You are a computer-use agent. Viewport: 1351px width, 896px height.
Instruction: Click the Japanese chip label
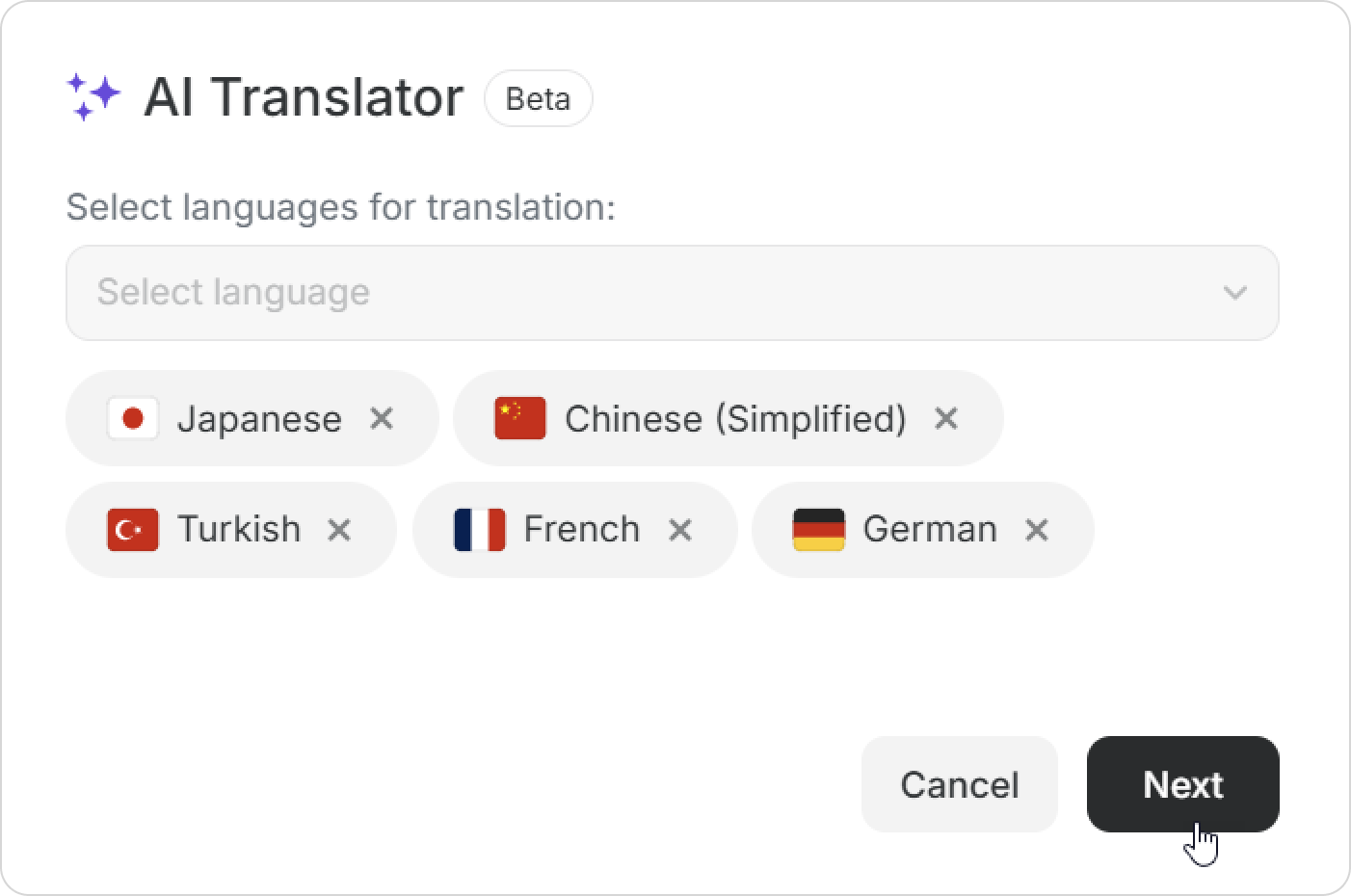pyautogui.click(x=259, y=419)
